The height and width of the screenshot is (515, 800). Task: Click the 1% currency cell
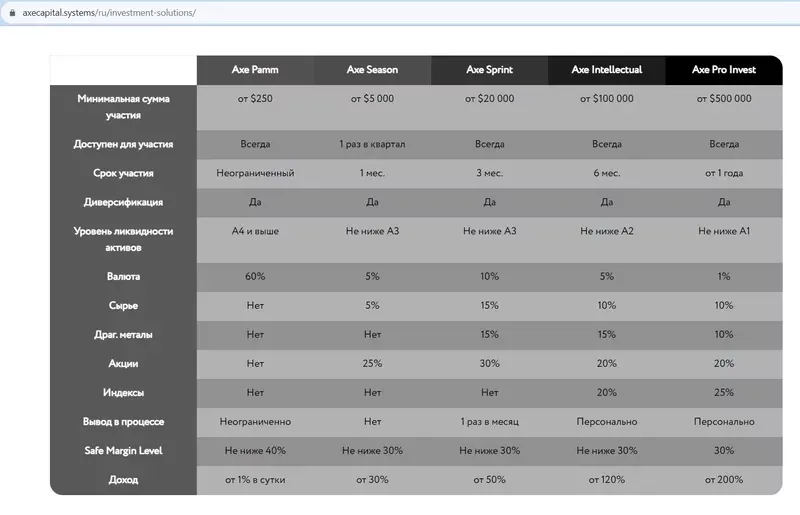[x=724, y=277]
